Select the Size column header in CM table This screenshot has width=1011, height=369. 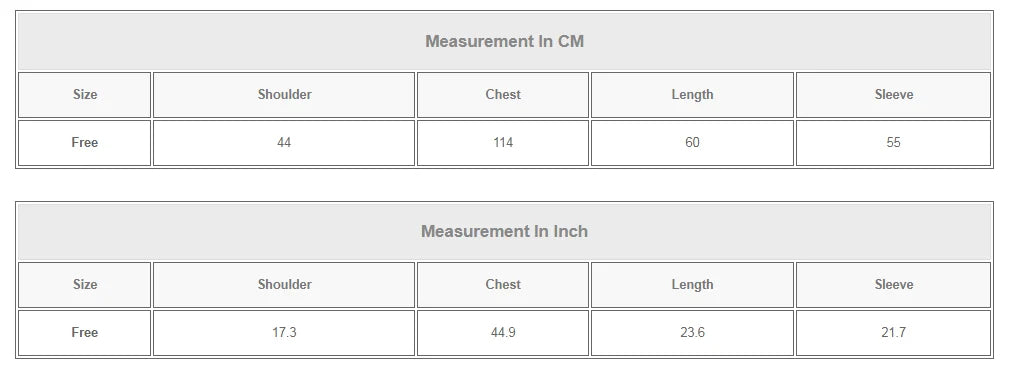point(84,95)
